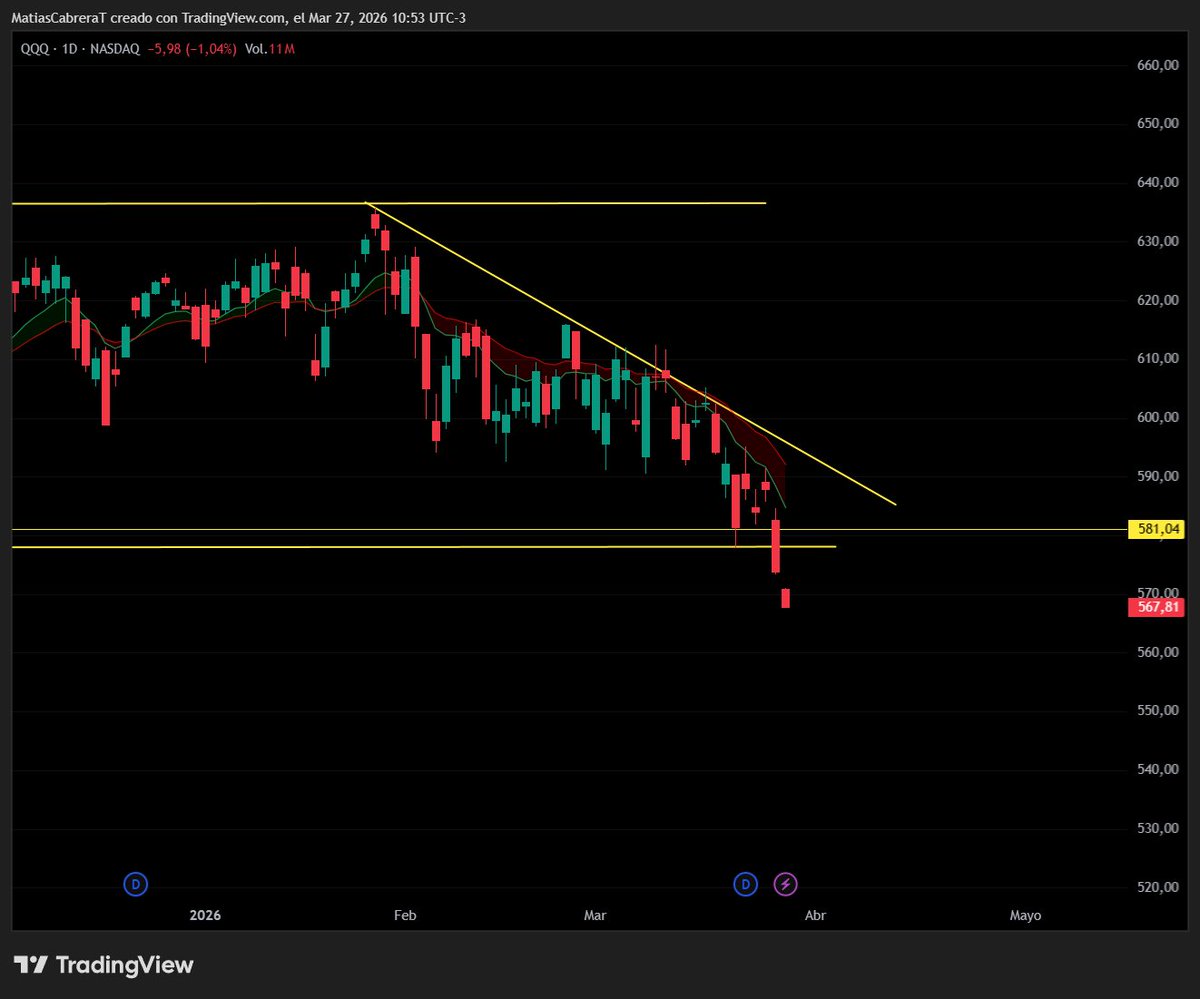Click the blue dividend D marker near March
This screenshot has width=1200, height=999.
tap(746, 884)
